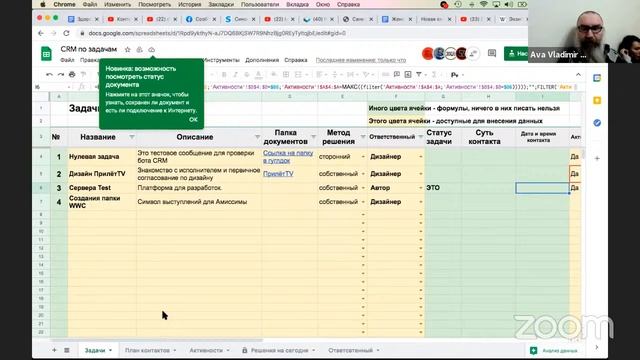Open the Keep notes side panel icon
640x360 pixels.
click(x=597, y=100)
